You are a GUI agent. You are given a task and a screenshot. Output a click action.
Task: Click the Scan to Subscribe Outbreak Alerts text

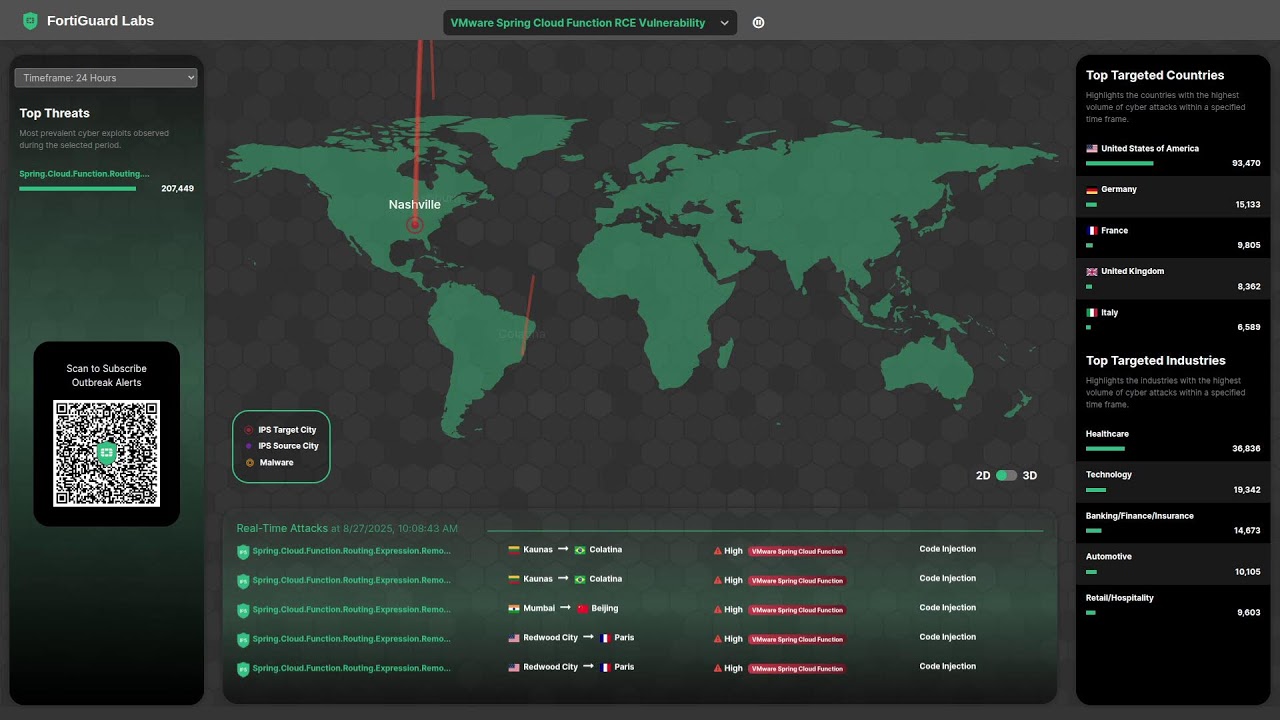click(x=106, y=376)
